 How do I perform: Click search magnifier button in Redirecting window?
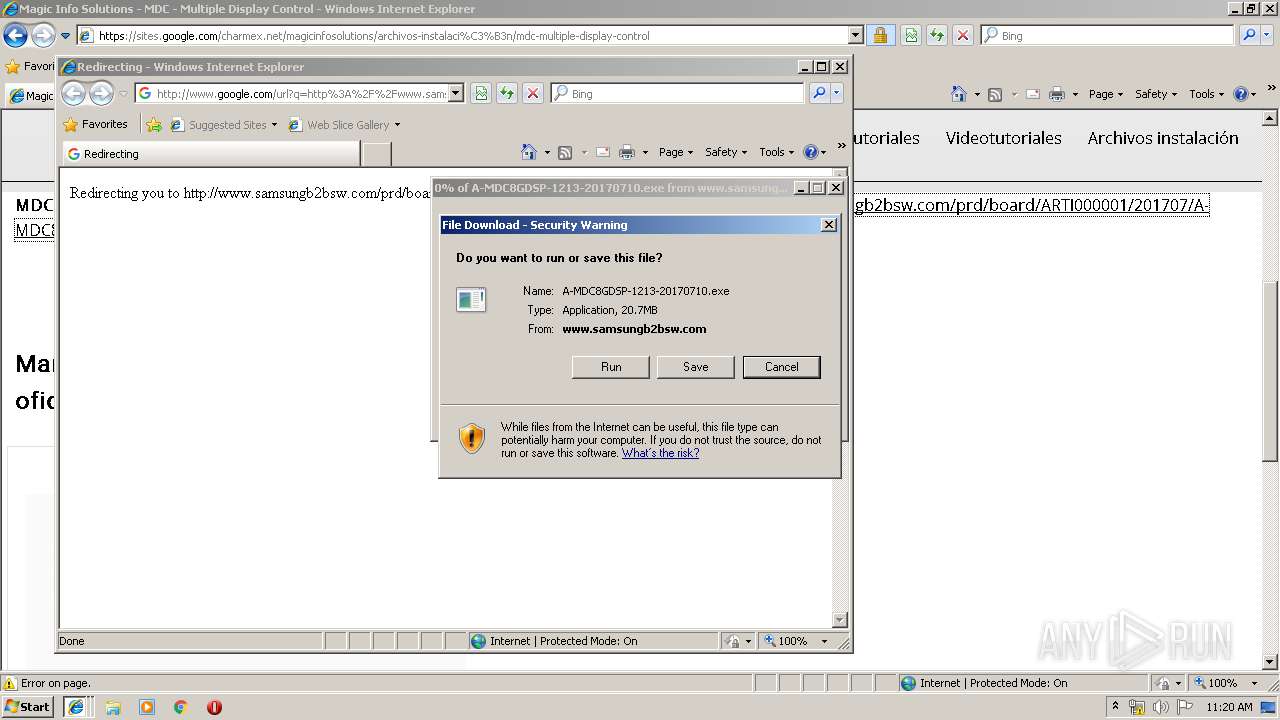tap(819, 93)
